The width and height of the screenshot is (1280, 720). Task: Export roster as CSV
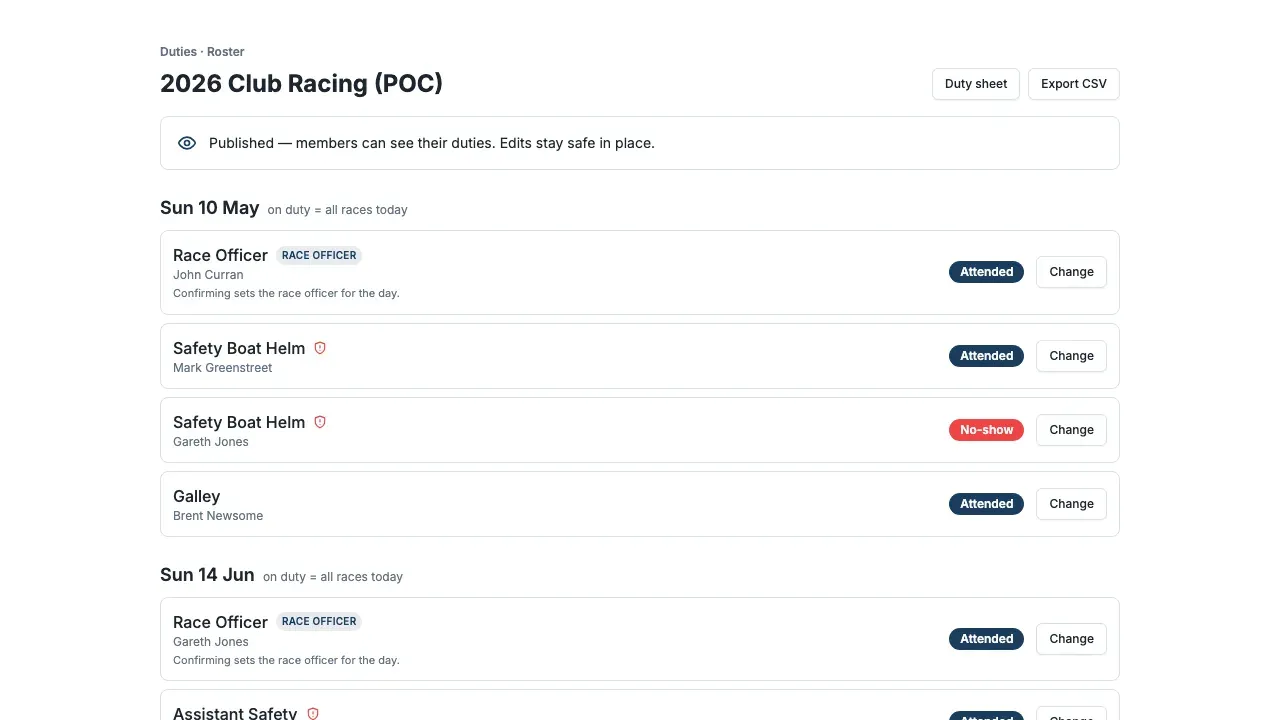(x=1074, y=84)
